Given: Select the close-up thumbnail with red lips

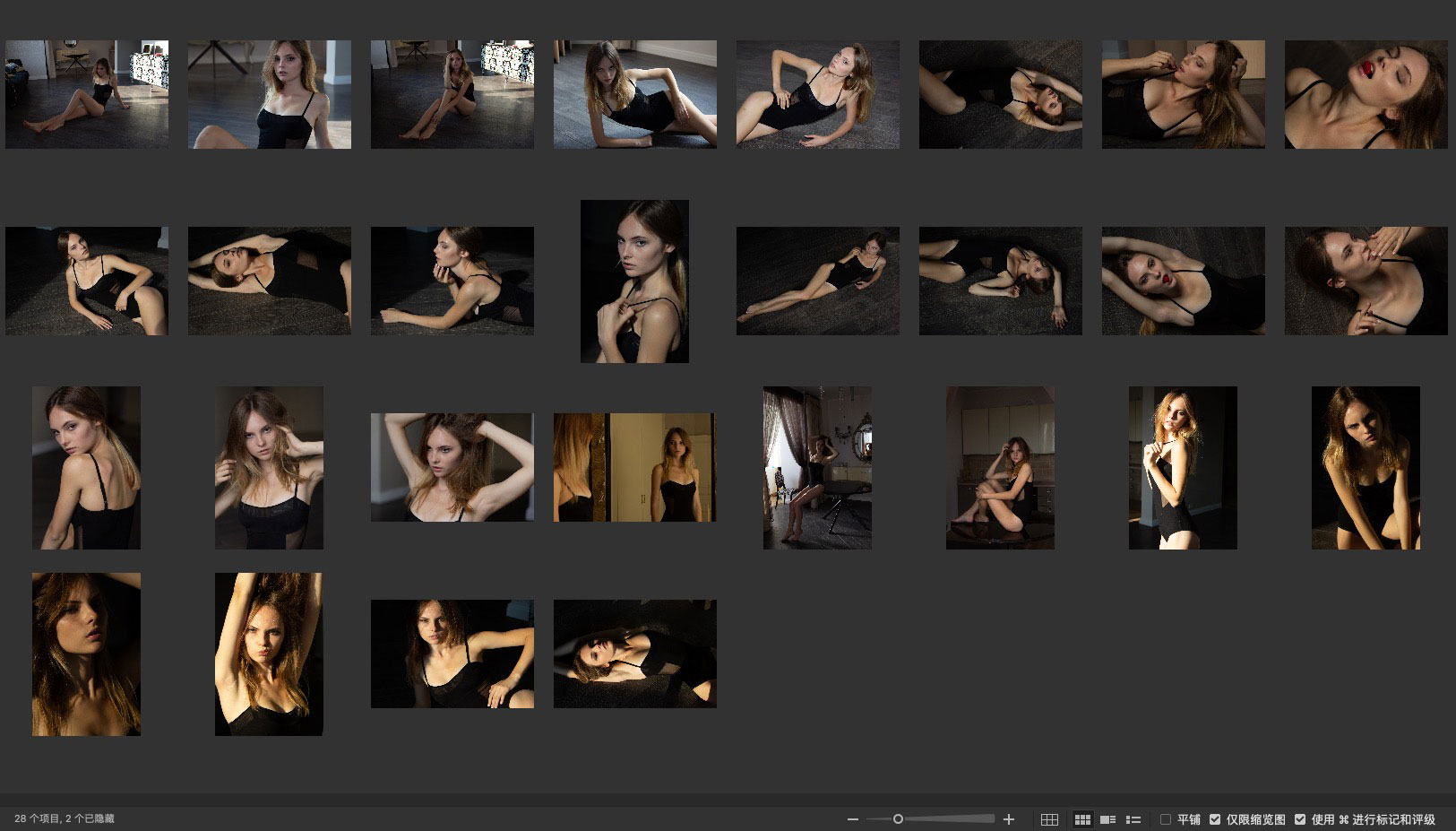Looking at the screenshot, I should pyautogui.click(x=1366, y=94).
